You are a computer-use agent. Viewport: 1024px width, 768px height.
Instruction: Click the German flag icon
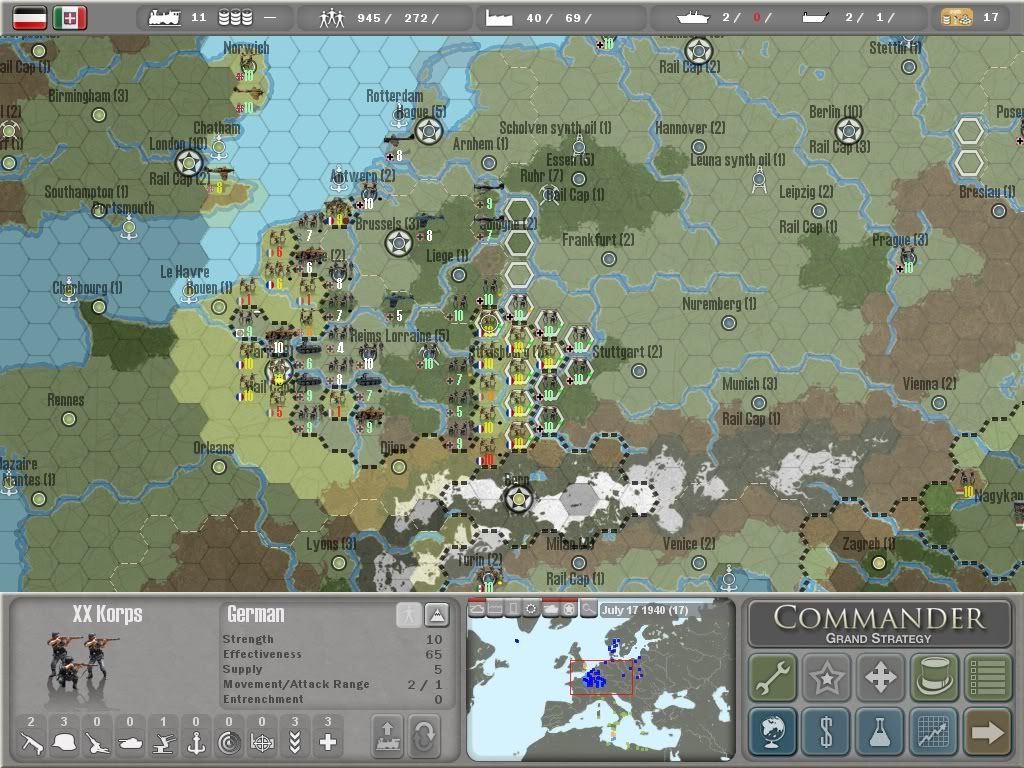click(x=29, y=18)
